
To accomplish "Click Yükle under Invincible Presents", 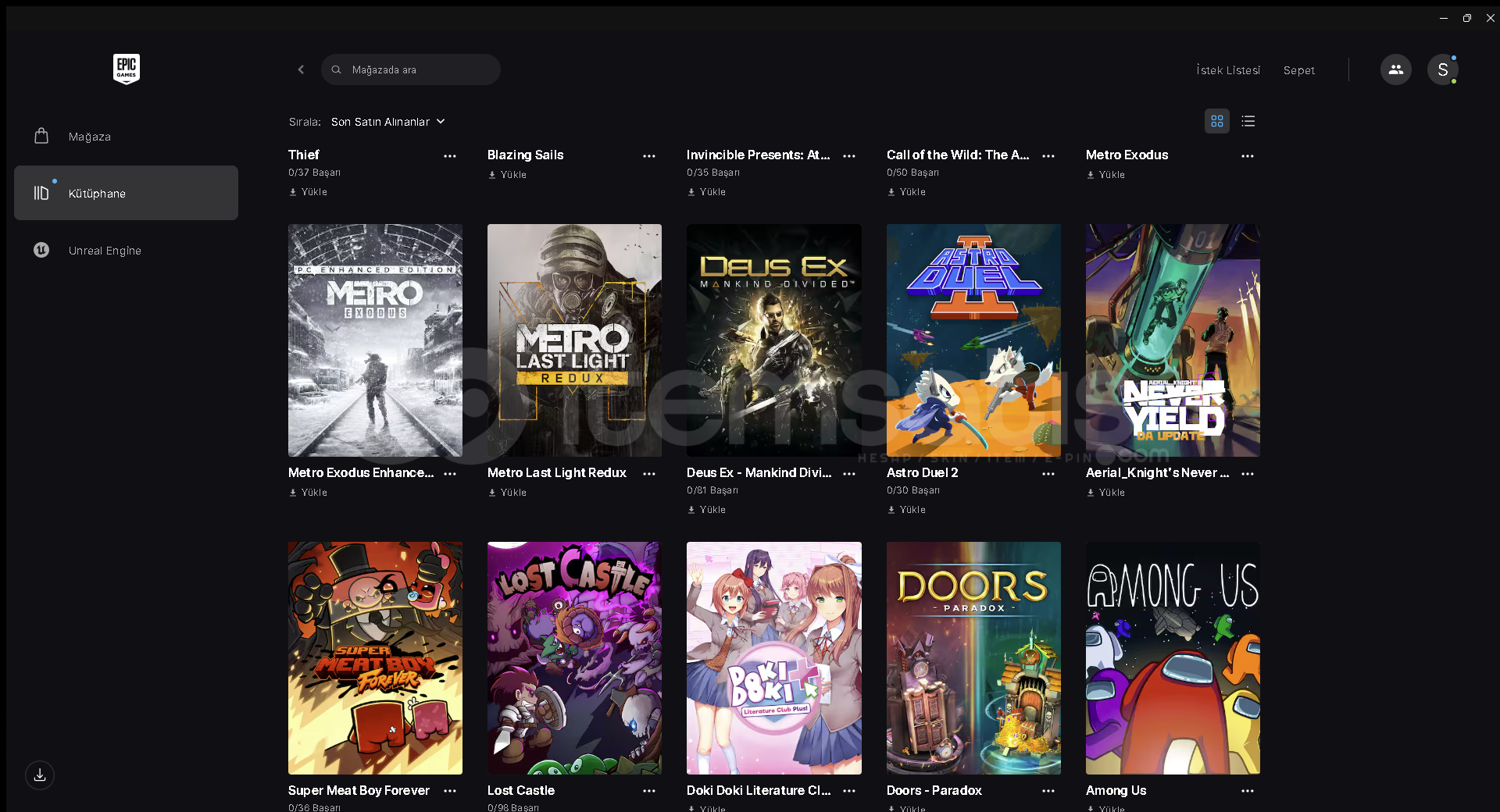I will [x=707, y=192].
